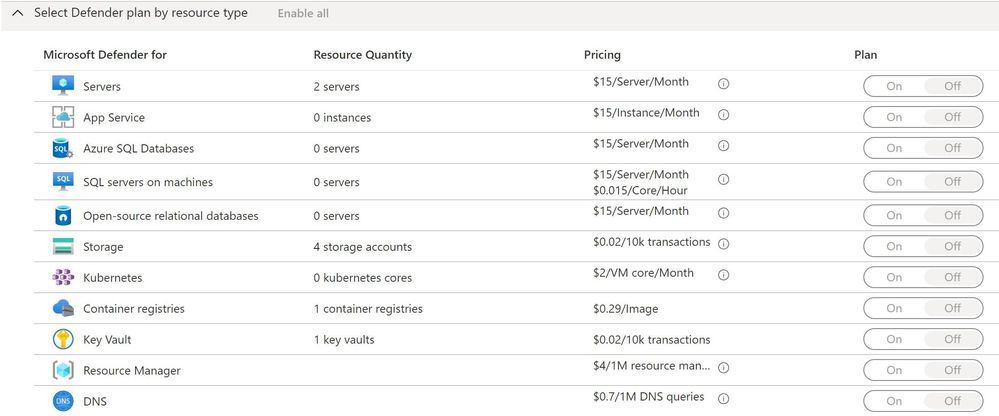
Task: Set Resource Manager plan to Off
Action: [x=952, y=370]
